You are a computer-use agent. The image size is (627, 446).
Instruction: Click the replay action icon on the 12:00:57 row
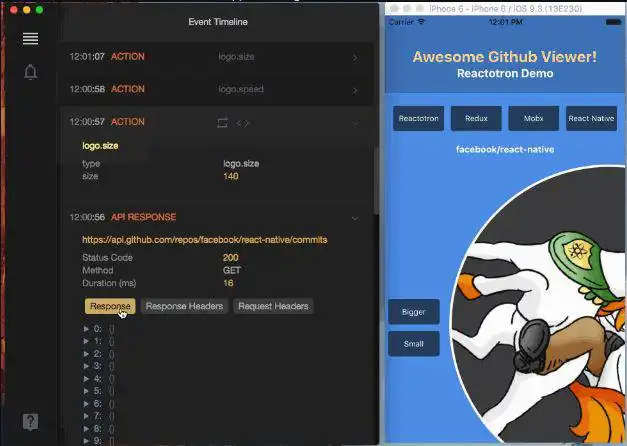click(x=222, y=123)
